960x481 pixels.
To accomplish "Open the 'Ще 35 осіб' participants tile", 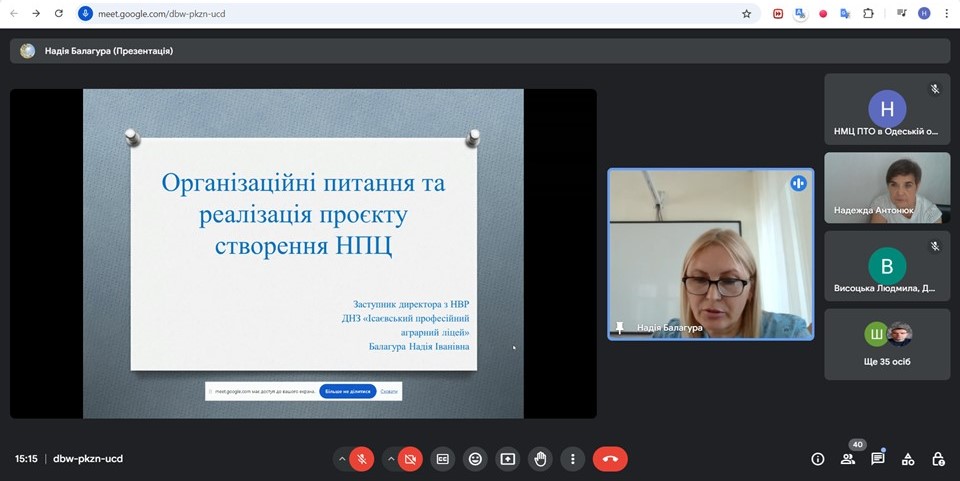I will point(887,344).
